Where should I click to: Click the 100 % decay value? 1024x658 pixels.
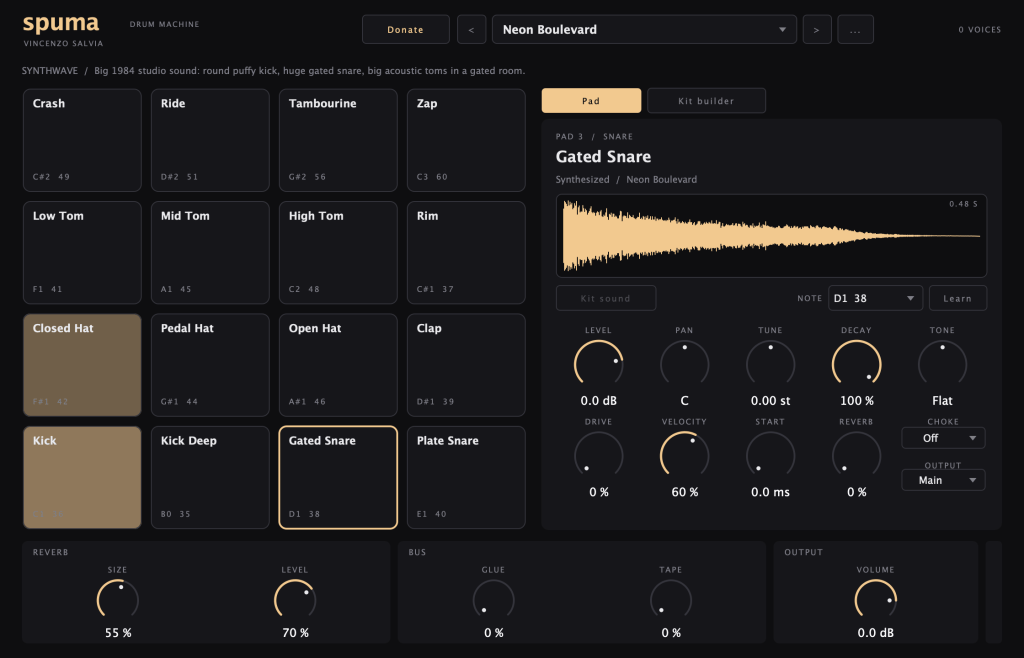tap(857, 400)
